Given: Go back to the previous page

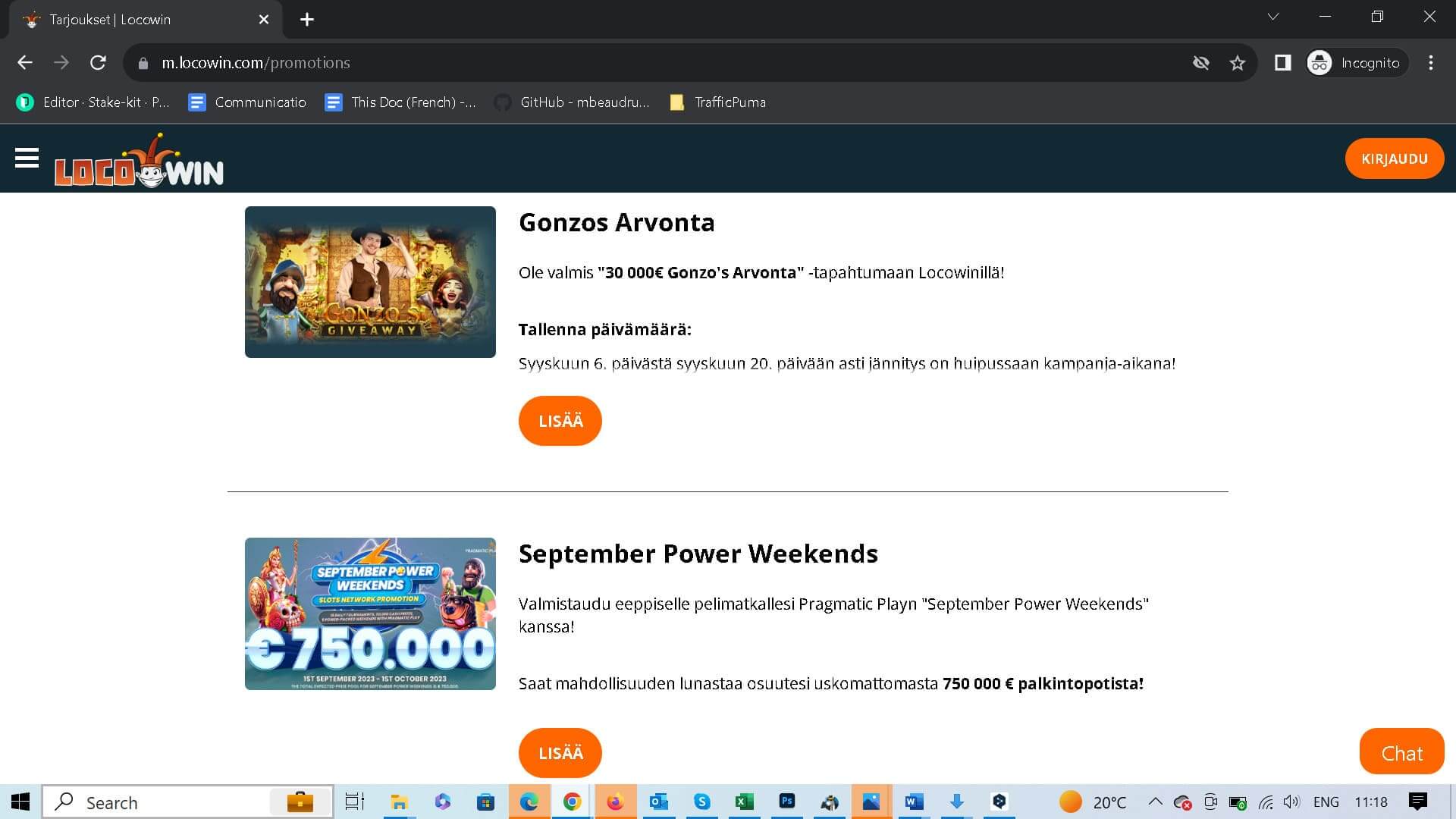Looking at the screenshot, I should [25, 63].
